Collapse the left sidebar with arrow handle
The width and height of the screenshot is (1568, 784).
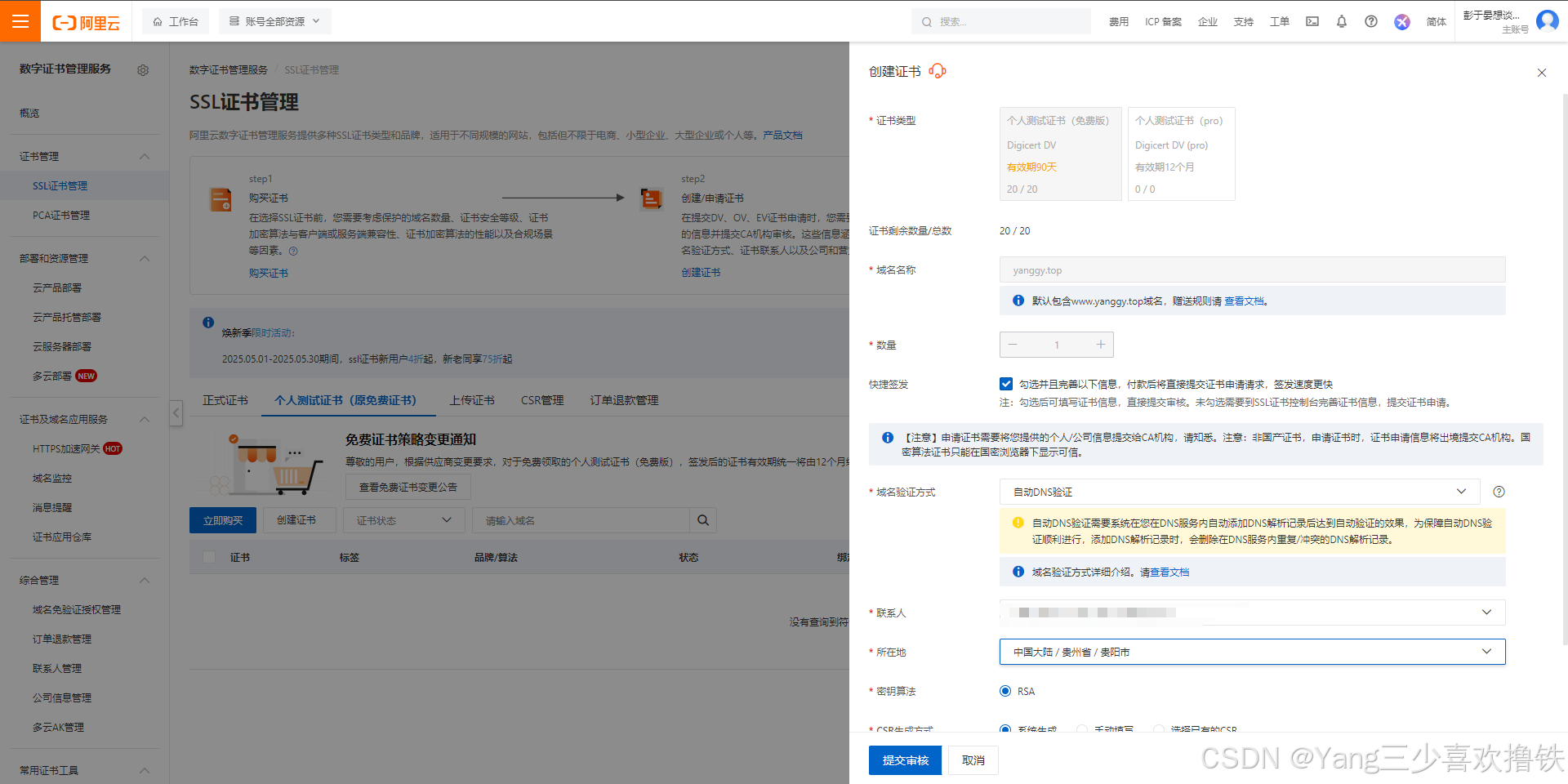coord(176,412)
